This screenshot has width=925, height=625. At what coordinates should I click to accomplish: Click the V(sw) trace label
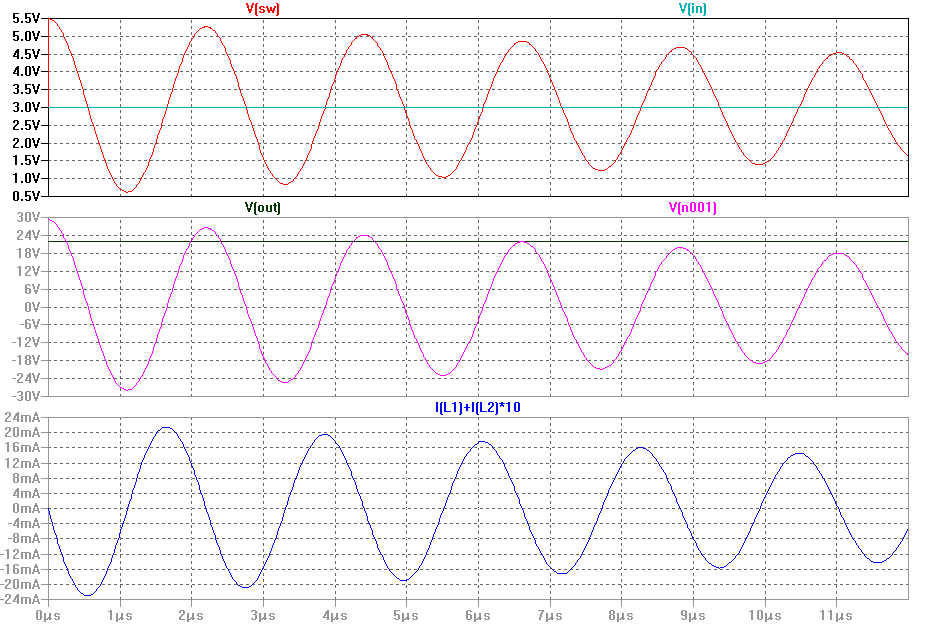coord(263,8)
